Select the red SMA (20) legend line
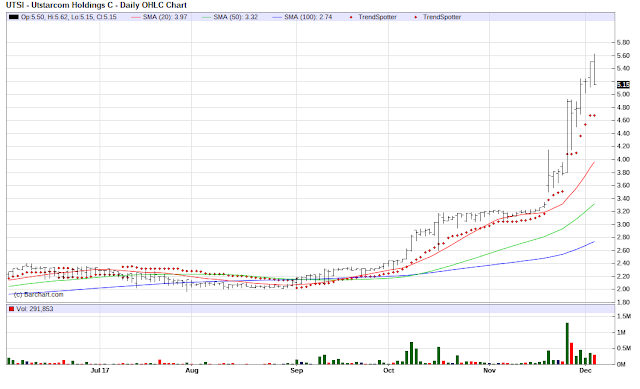The image size is (640, 389). (x=135, y=17)
